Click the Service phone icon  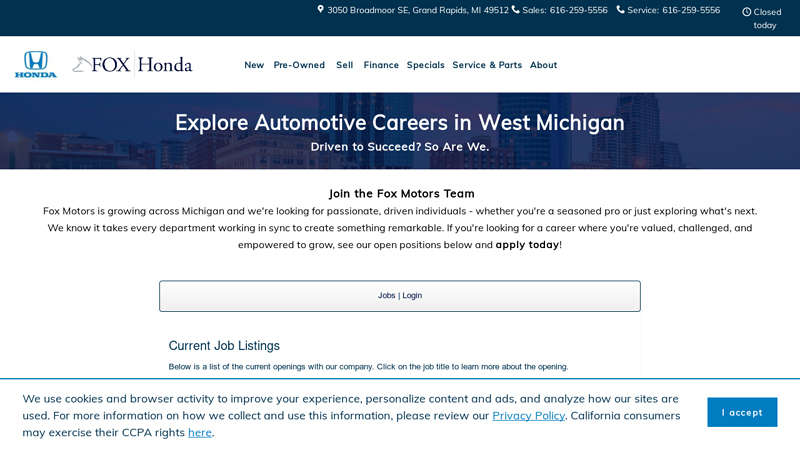click(620, 9)
